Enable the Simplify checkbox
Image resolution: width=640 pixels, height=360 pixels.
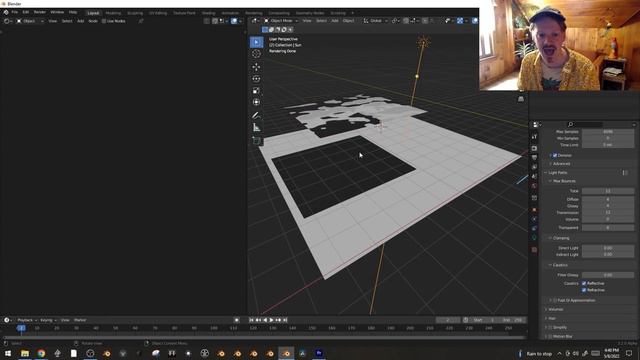[x=551, y=327]
